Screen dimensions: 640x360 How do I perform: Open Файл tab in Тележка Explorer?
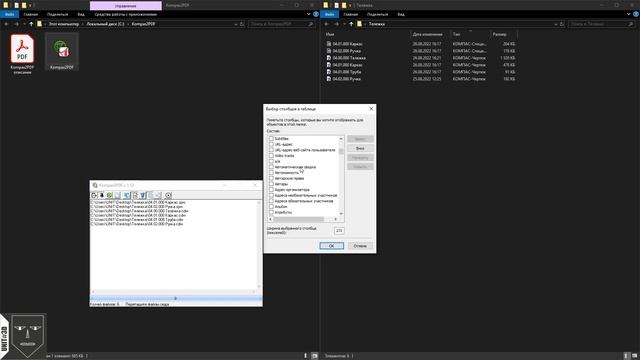tap(329, 14)
